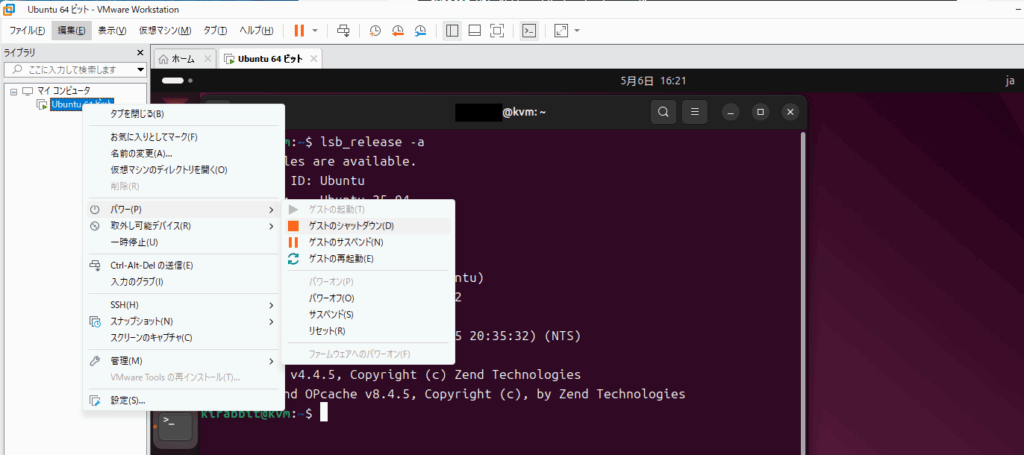Open 設定(S)... from context menu

click(184, 400)
